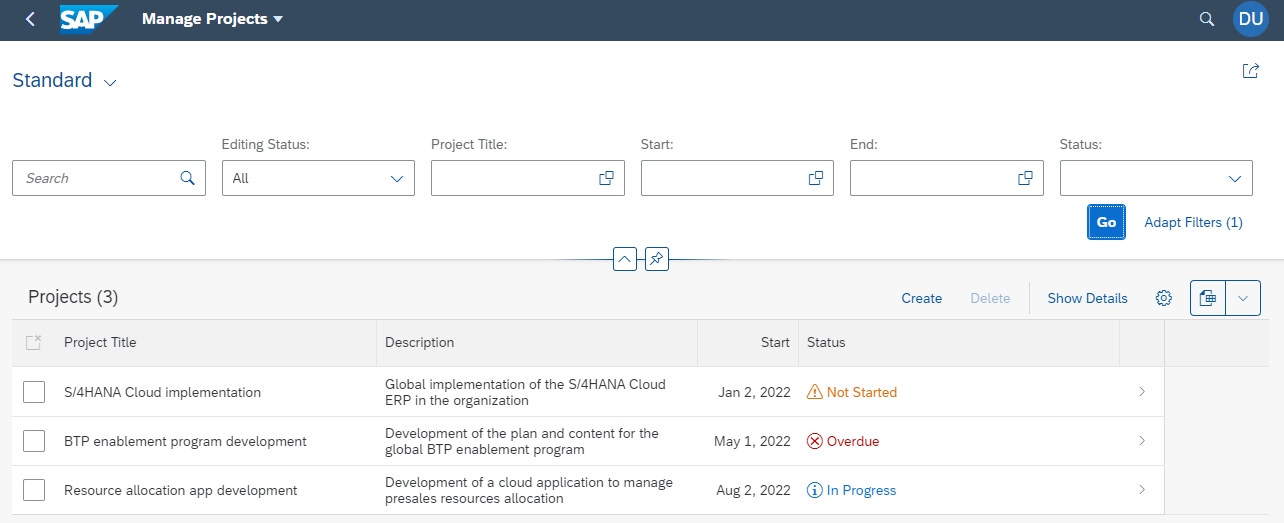Click the magnifier icon in Search field
The height and width of the screenshot is (523, 1284).
[187, 178]
